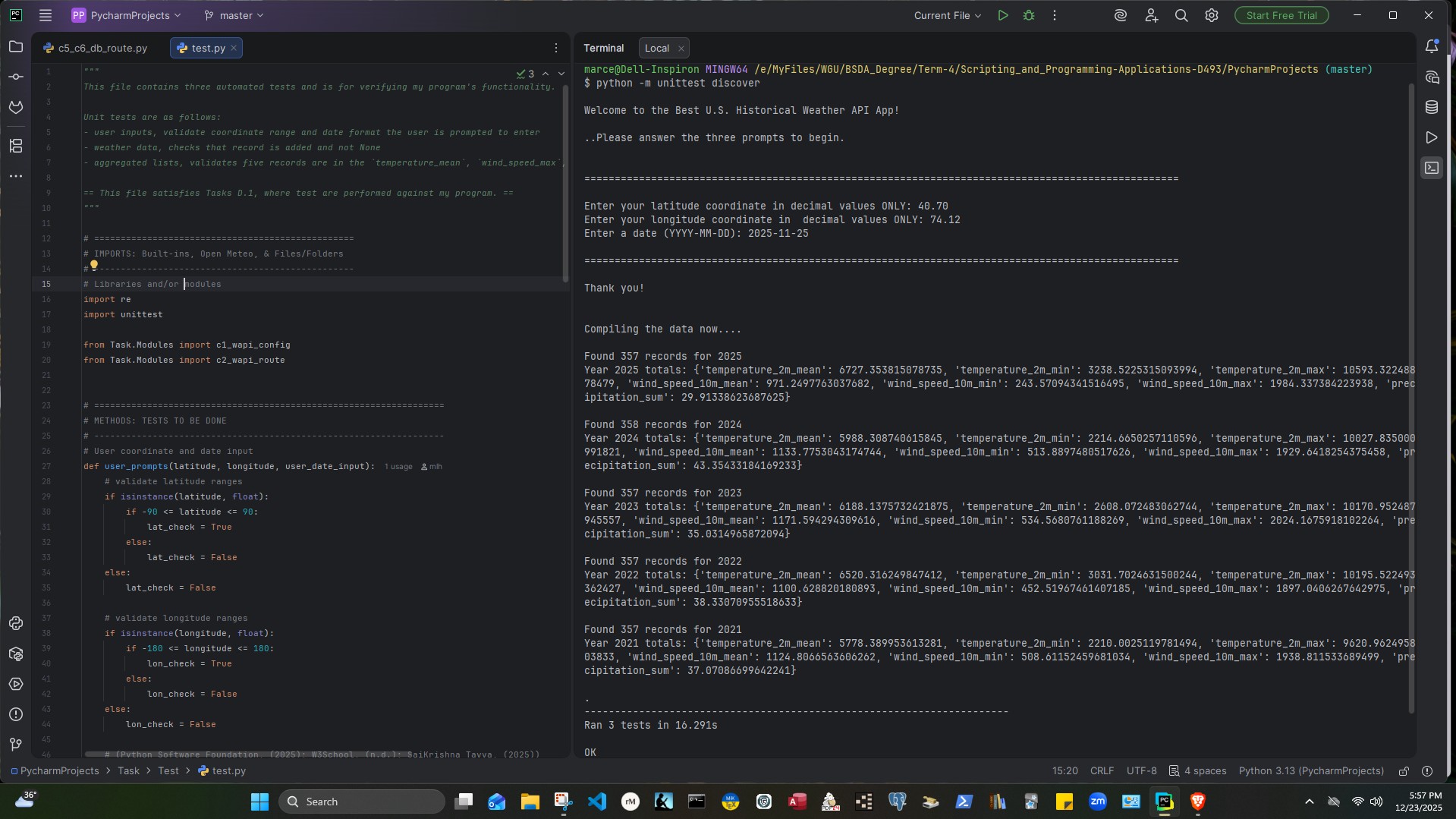This screenshot has height=819, width=1456.
Task: Open the UTF-8 encoding selector
Action: click(x=1142, y=771)
